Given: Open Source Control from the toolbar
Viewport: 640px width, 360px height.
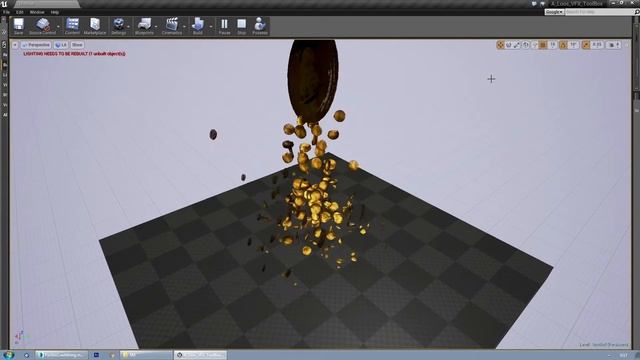Looking at the screenshot, I should [42, 26].
